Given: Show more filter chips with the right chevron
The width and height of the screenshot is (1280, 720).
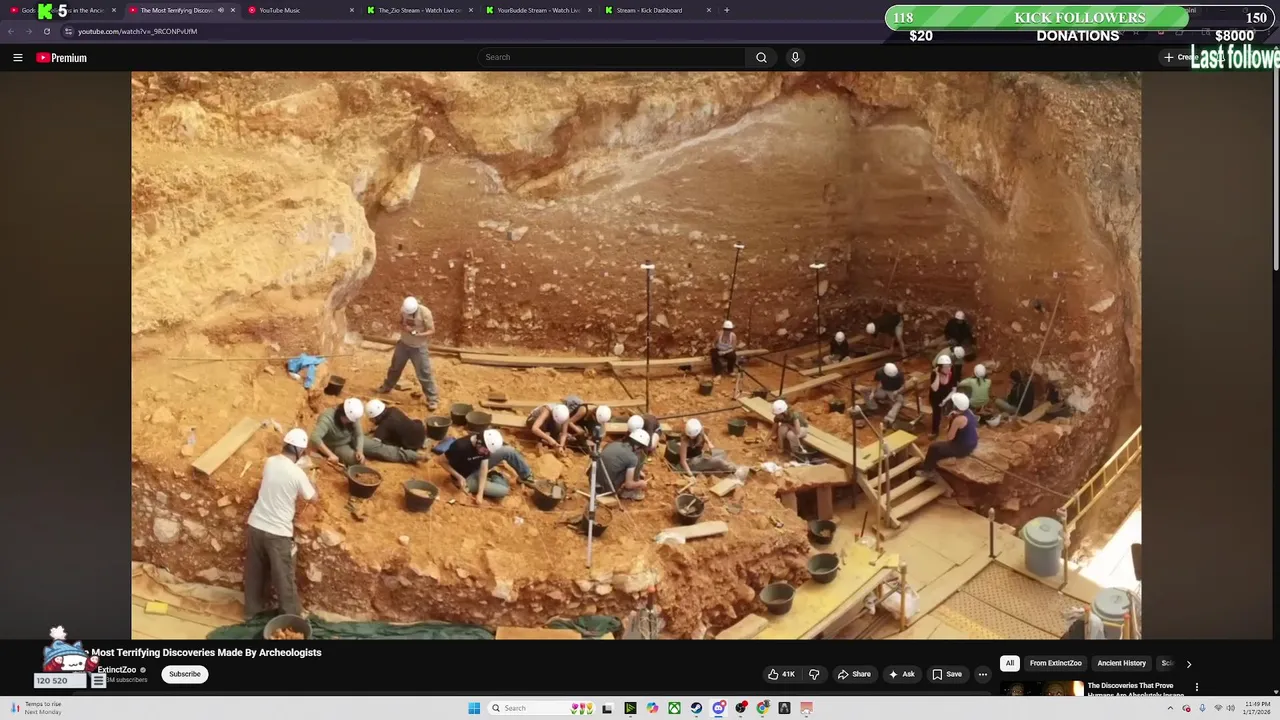Looking at the screenshot, I should pos(1188,664).
